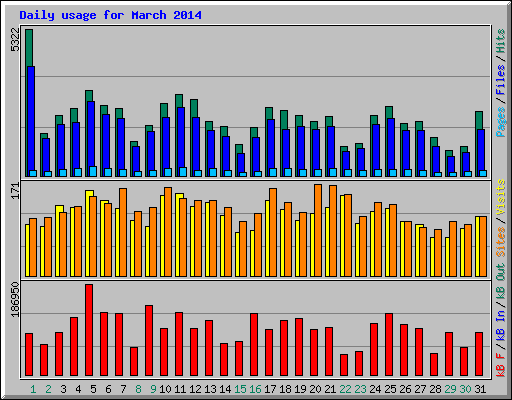Click day 14 on the date axis

point(225,389)
